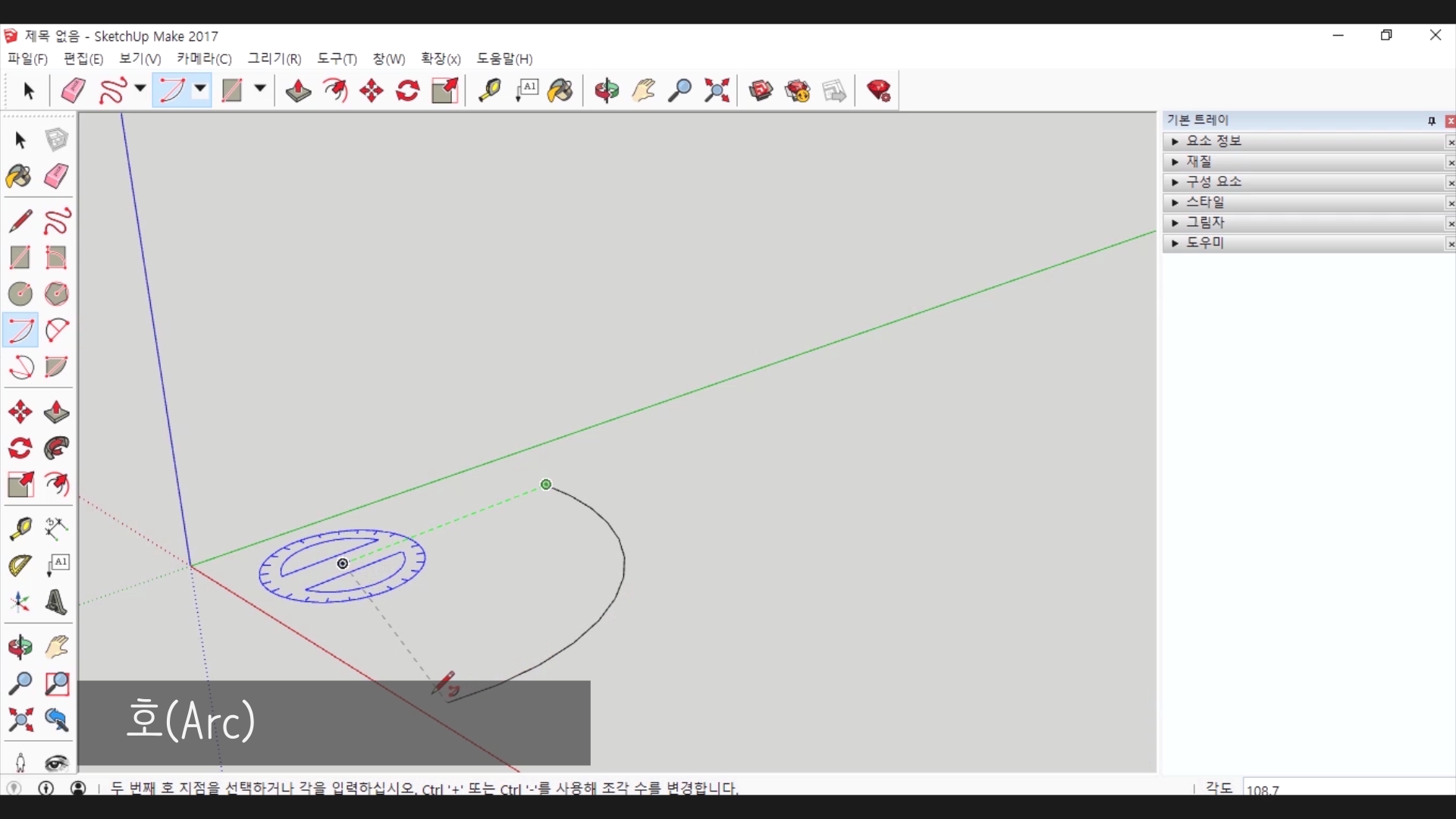Select the Paint Bucket tool in left toolbar
Image resolution: width=1456 pixels, height=819 pixels.
[19, 177]
